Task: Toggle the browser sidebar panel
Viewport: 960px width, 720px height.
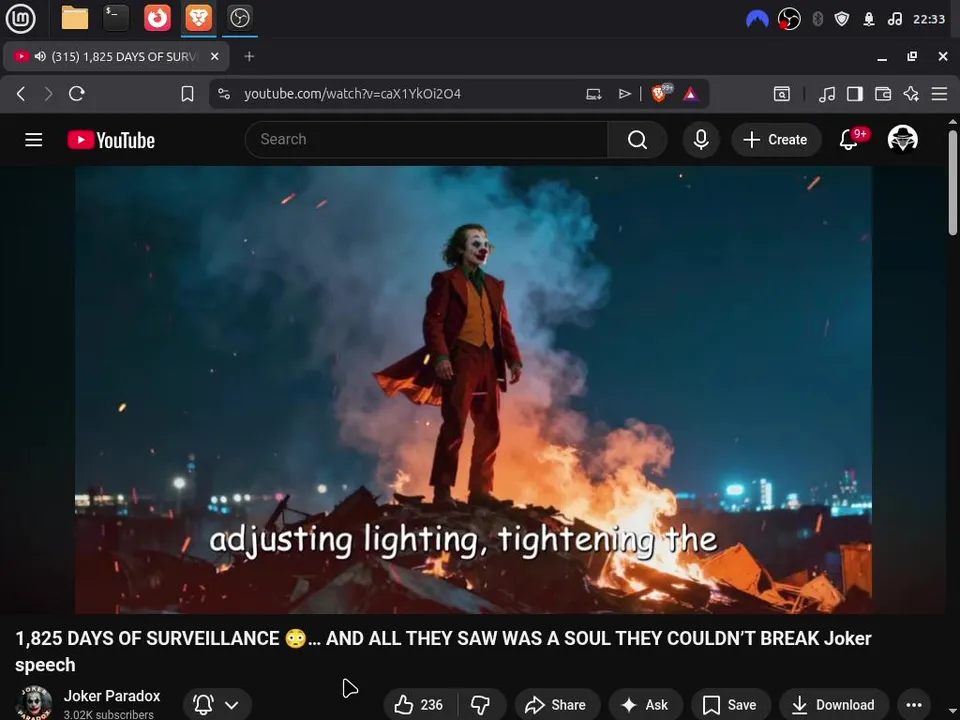Action: [x=855, y=94]
